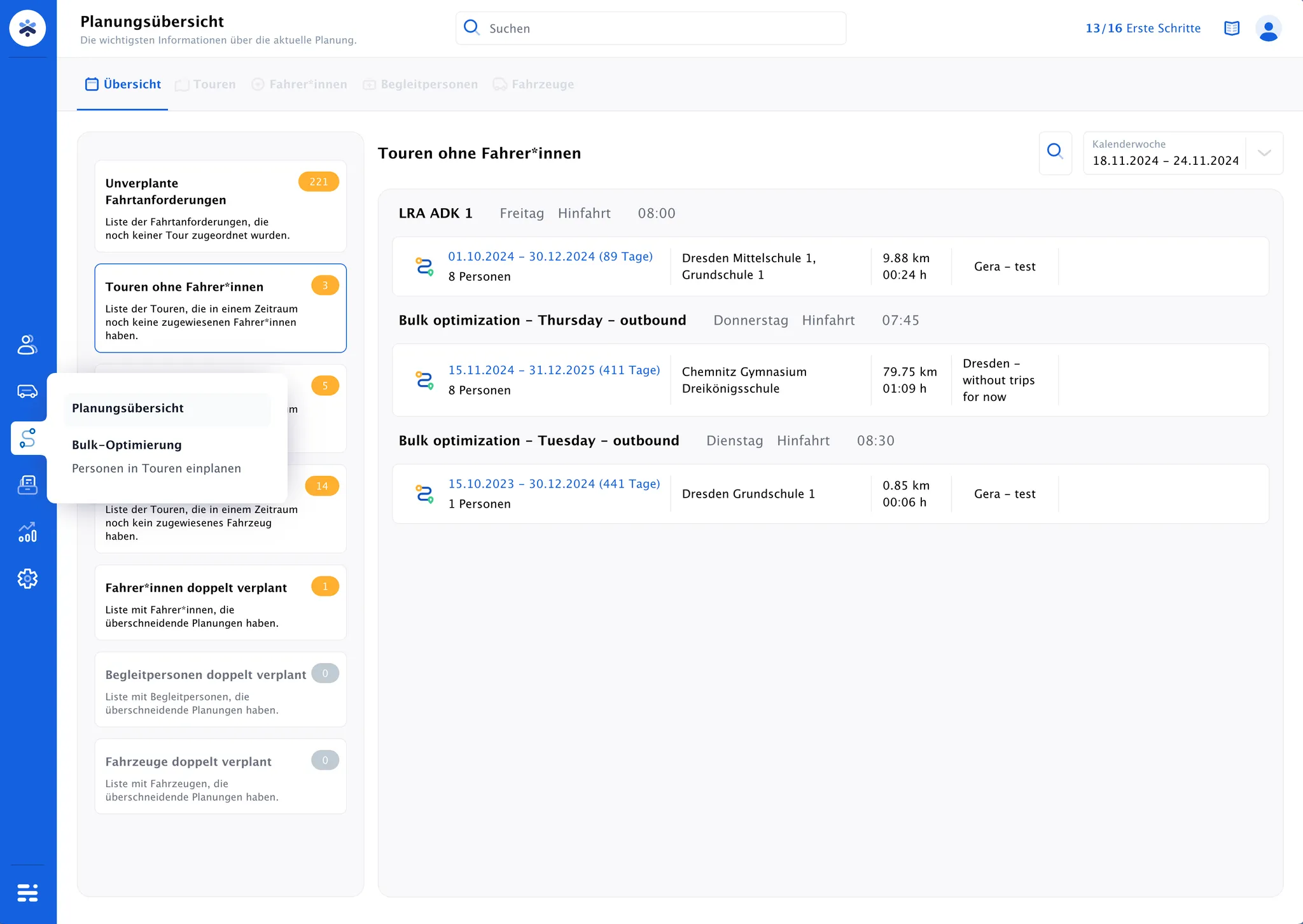Open tour link 15.11.2024 – 31.12.2025 (411 Tage)

[x=554, y=370]
